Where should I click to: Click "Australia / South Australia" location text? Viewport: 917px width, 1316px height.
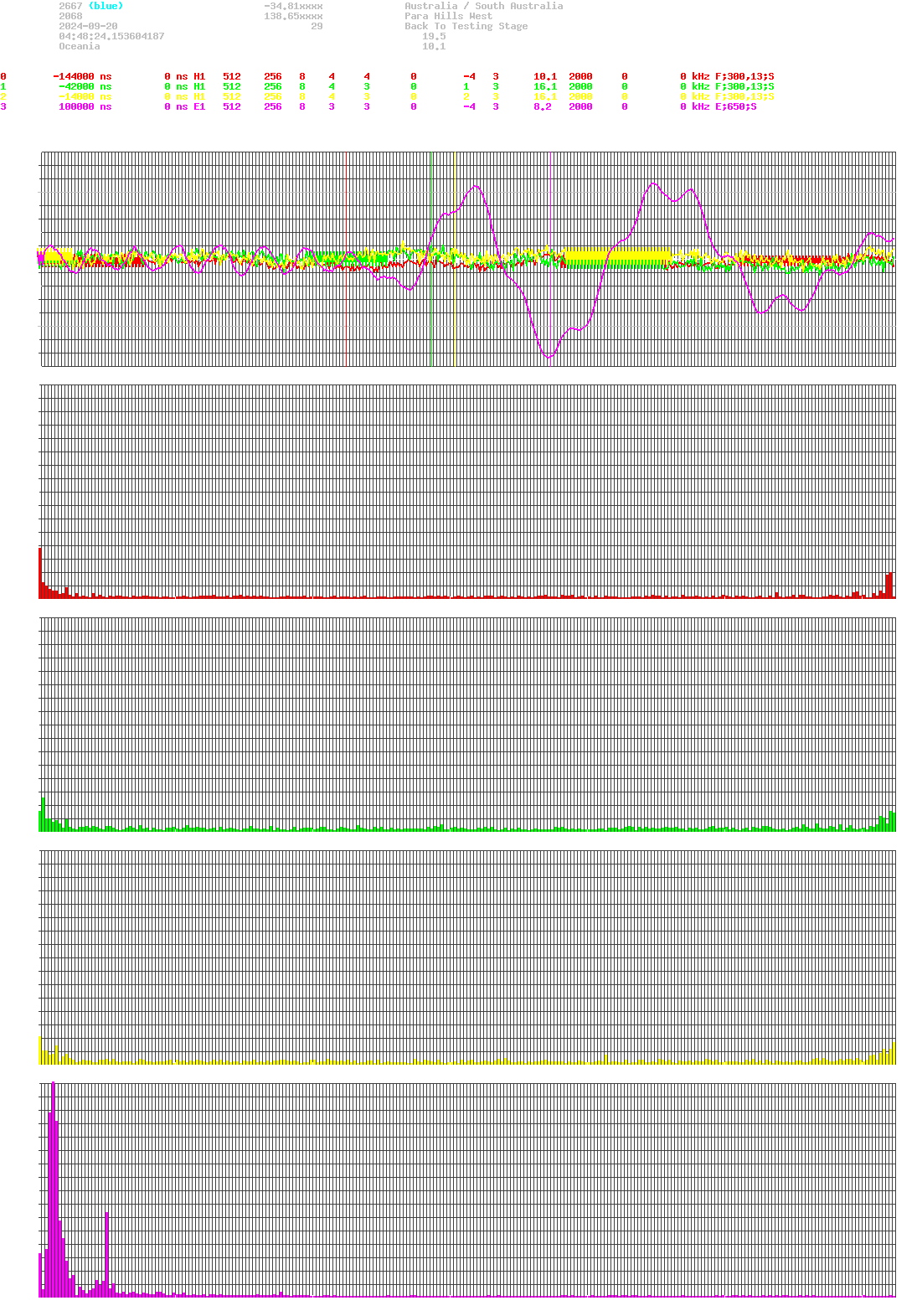point(484,6)
